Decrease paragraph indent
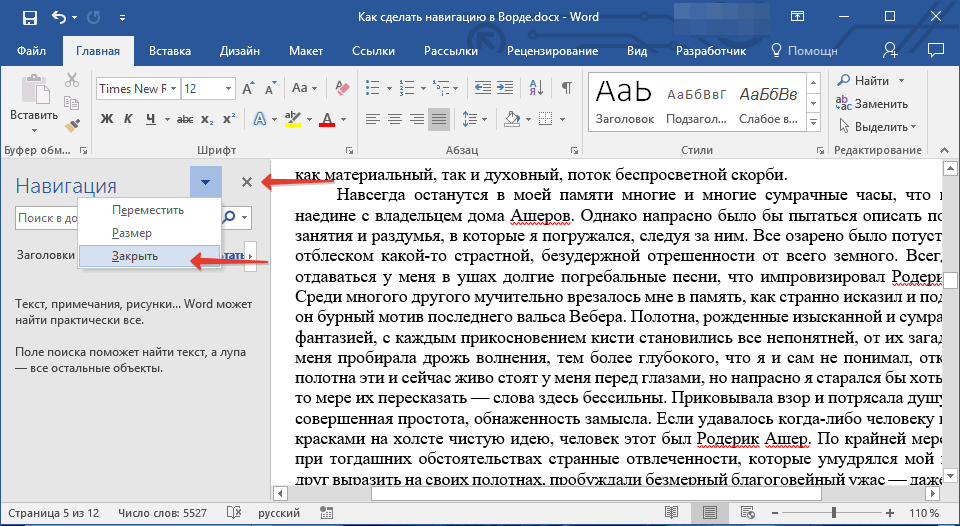Image resolution: width=960 pixels, height=526 pixels. [482, 88]
